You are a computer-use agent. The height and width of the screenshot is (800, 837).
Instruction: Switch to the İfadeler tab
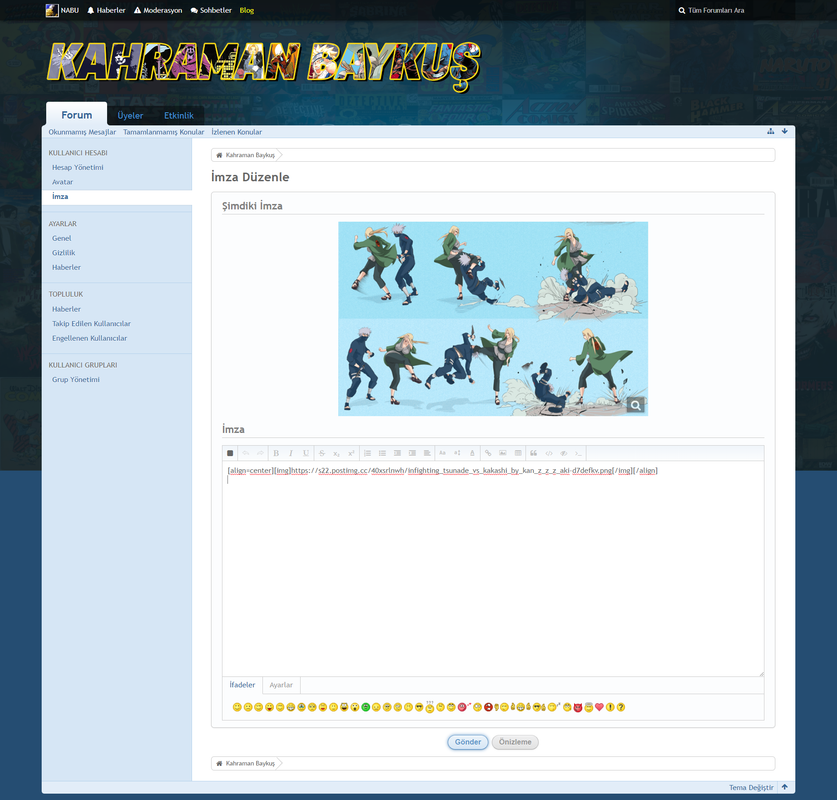click(242, 685)
